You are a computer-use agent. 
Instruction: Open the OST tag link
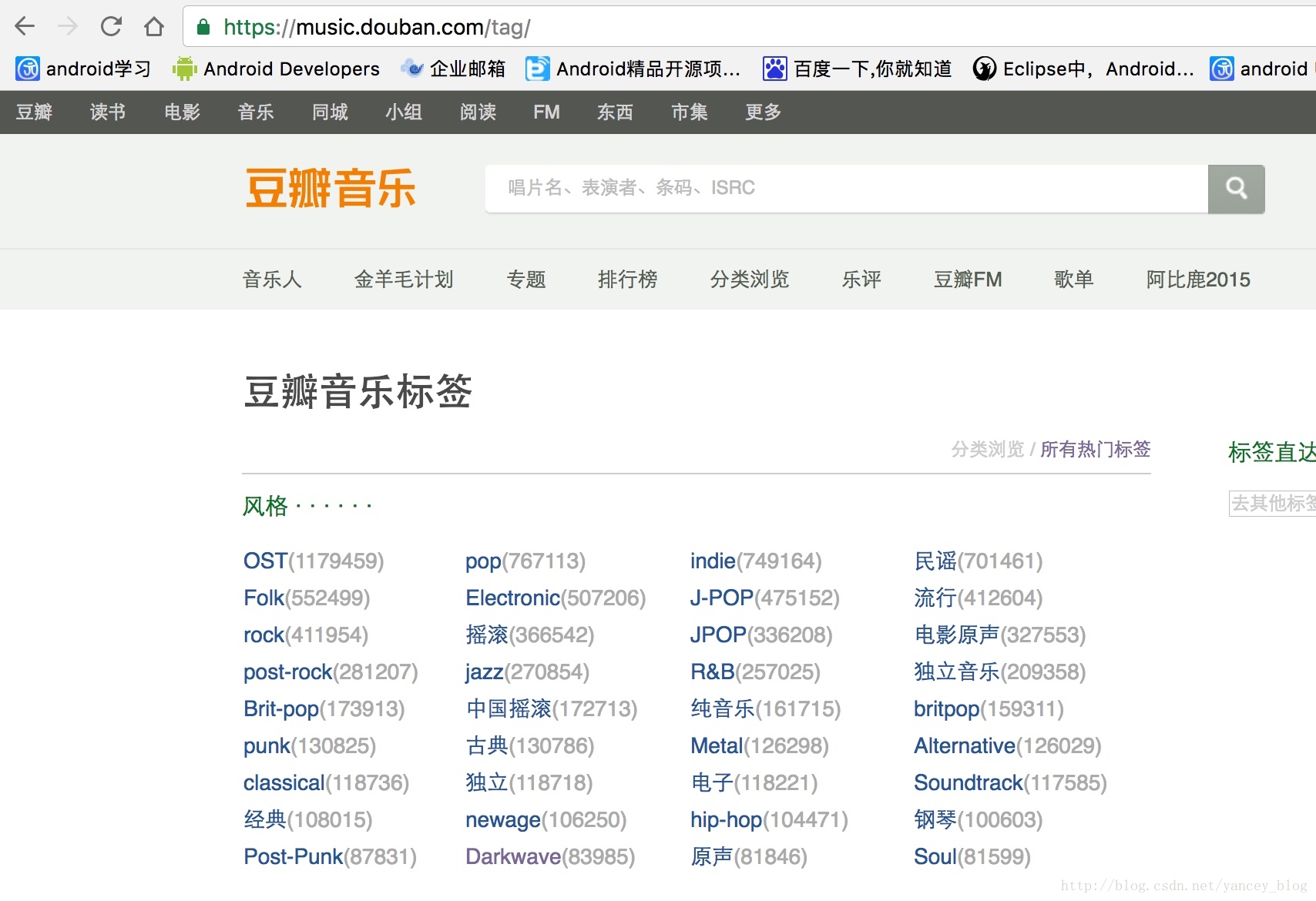266,561
